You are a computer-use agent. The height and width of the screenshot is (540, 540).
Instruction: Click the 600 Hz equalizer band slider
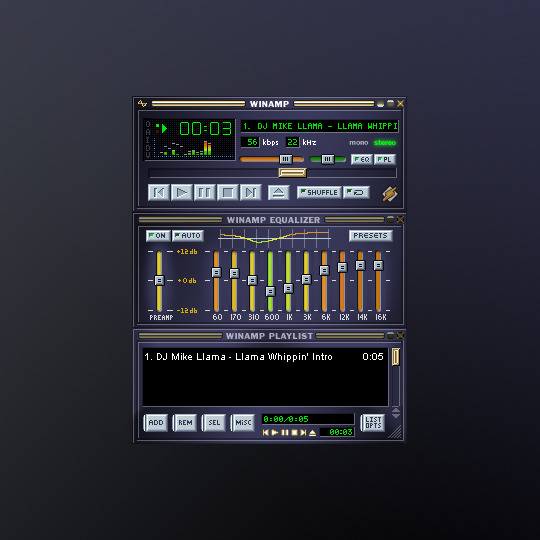[270, 292]
